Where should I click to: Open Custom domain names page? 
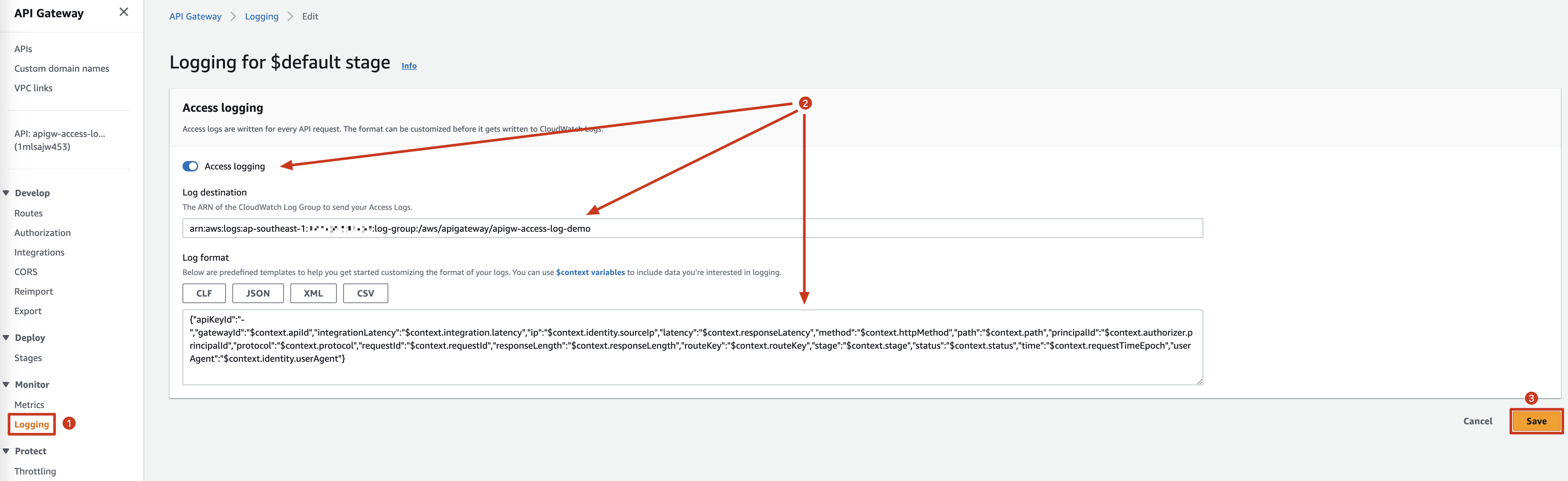point(62,68)
